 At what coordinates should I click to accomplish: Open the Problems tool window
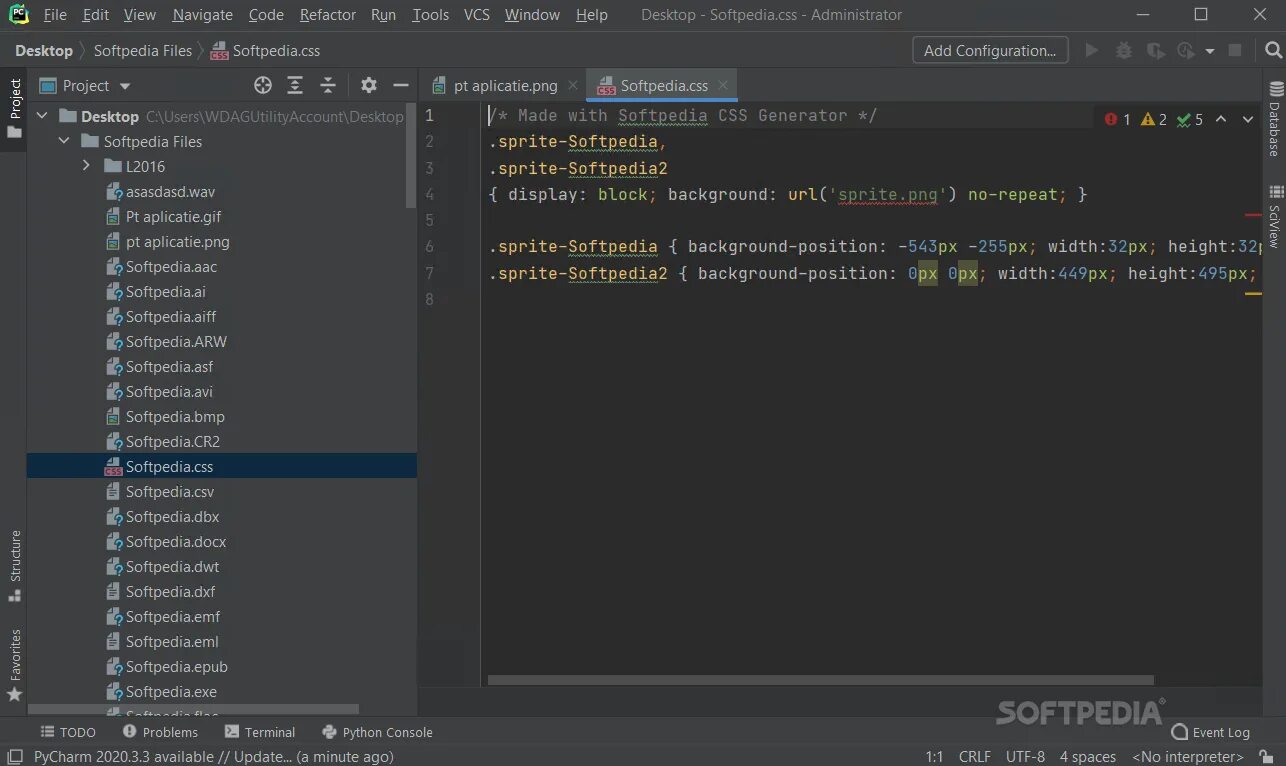pyautogui.click(x=160, y=732)
